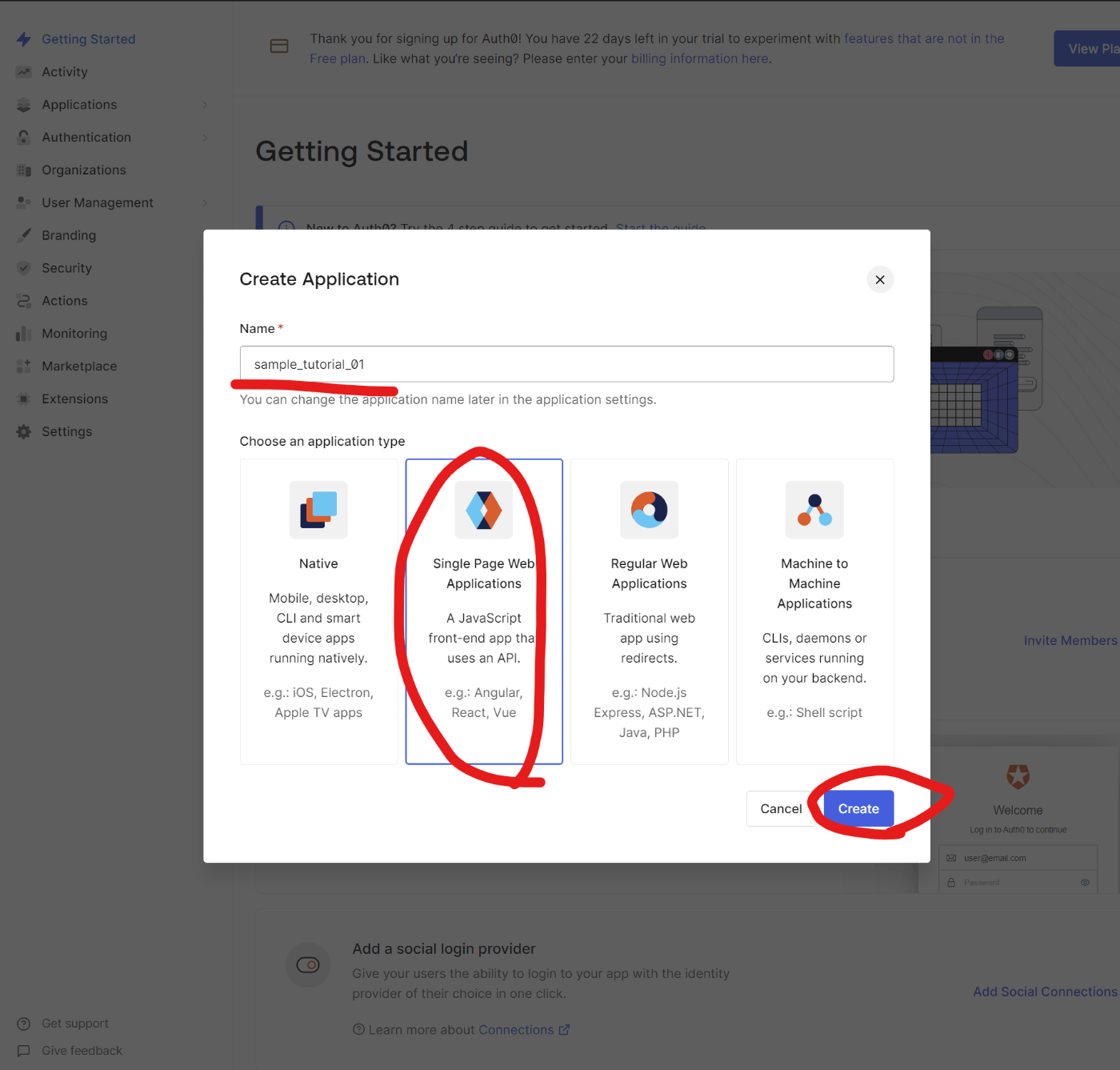
Task: Open Settings in the sidebar
Action: [67, 431]
